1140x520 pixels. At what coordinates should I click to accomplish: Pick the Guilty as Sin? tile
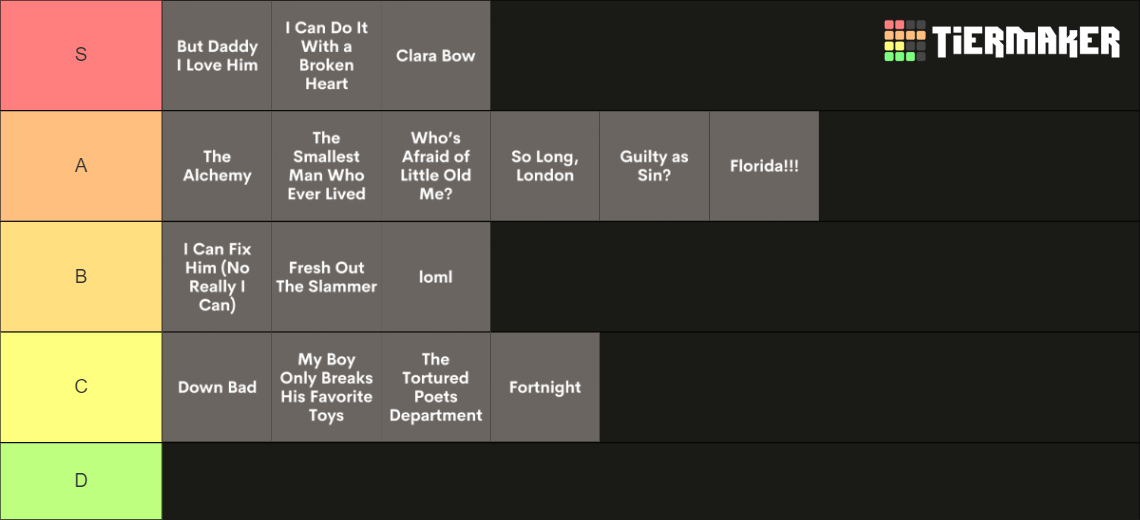click(654, 166)
